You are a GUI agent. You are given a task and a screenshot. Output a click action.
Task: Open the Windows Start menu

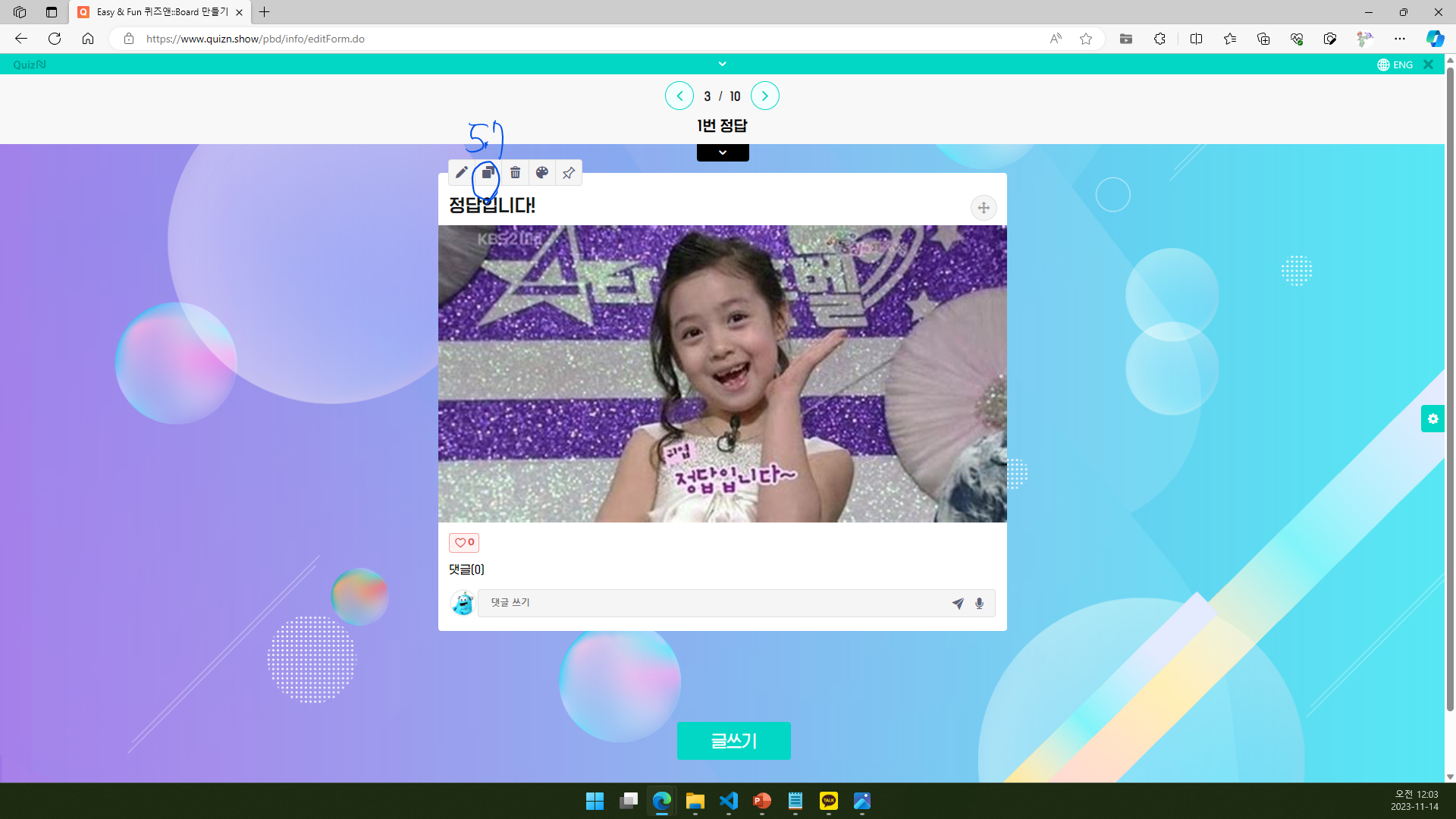pos(595,801)
